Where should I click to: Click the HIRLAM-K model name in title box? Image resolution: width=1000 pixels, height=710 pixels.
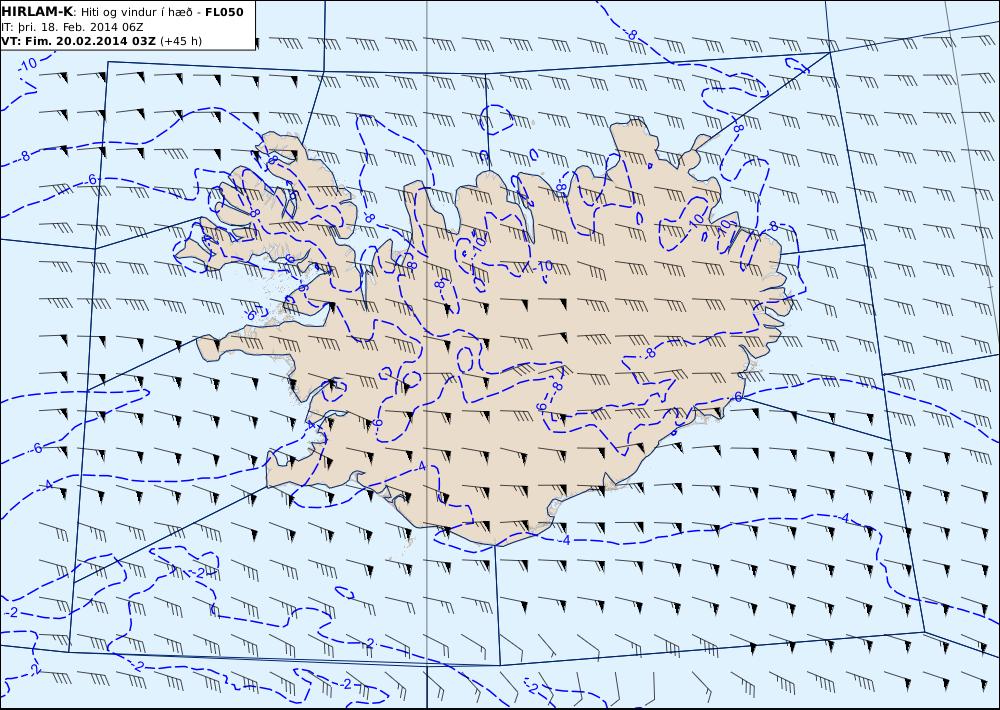pos(37,12)
